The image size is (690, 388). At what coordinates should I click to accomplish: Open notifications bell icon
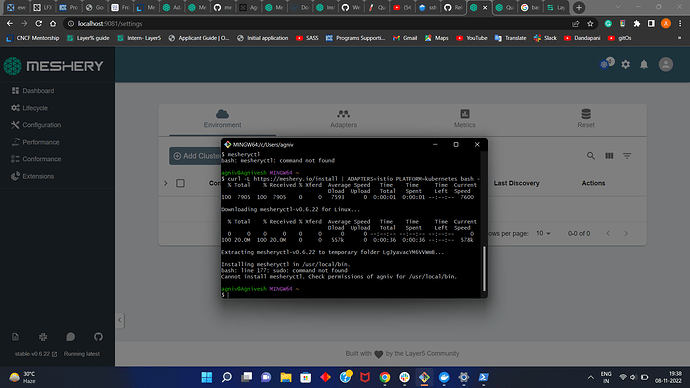coord(644,65)
